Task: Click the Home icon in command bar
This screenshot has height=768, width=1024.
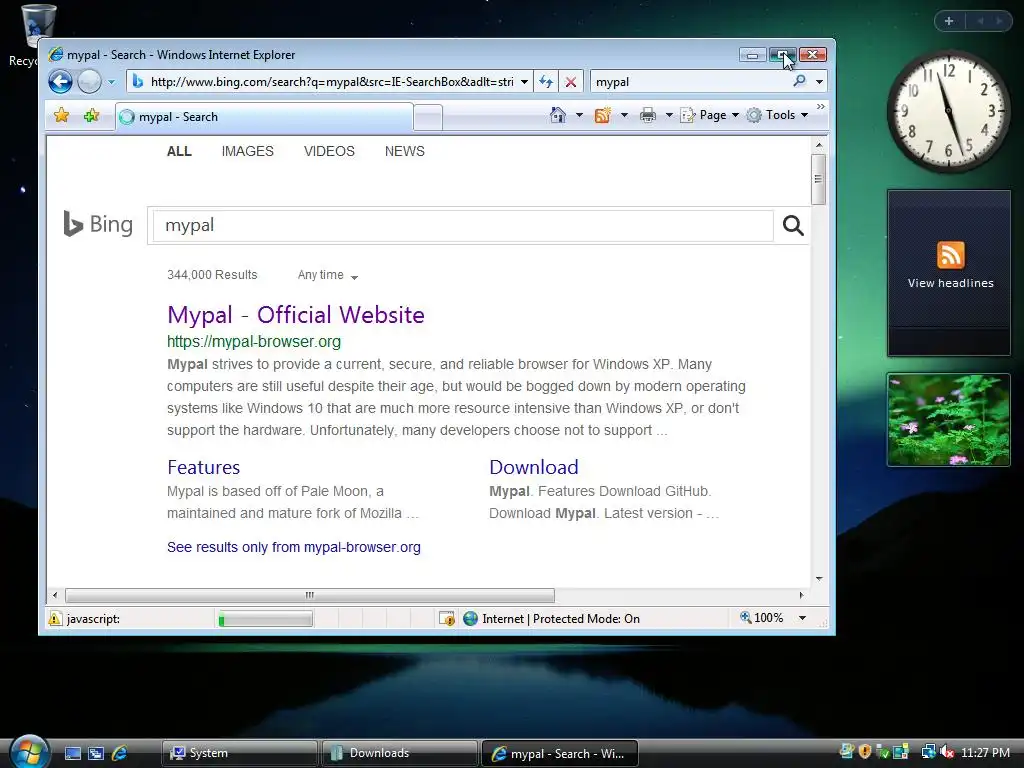Action: tap(558, 115)
